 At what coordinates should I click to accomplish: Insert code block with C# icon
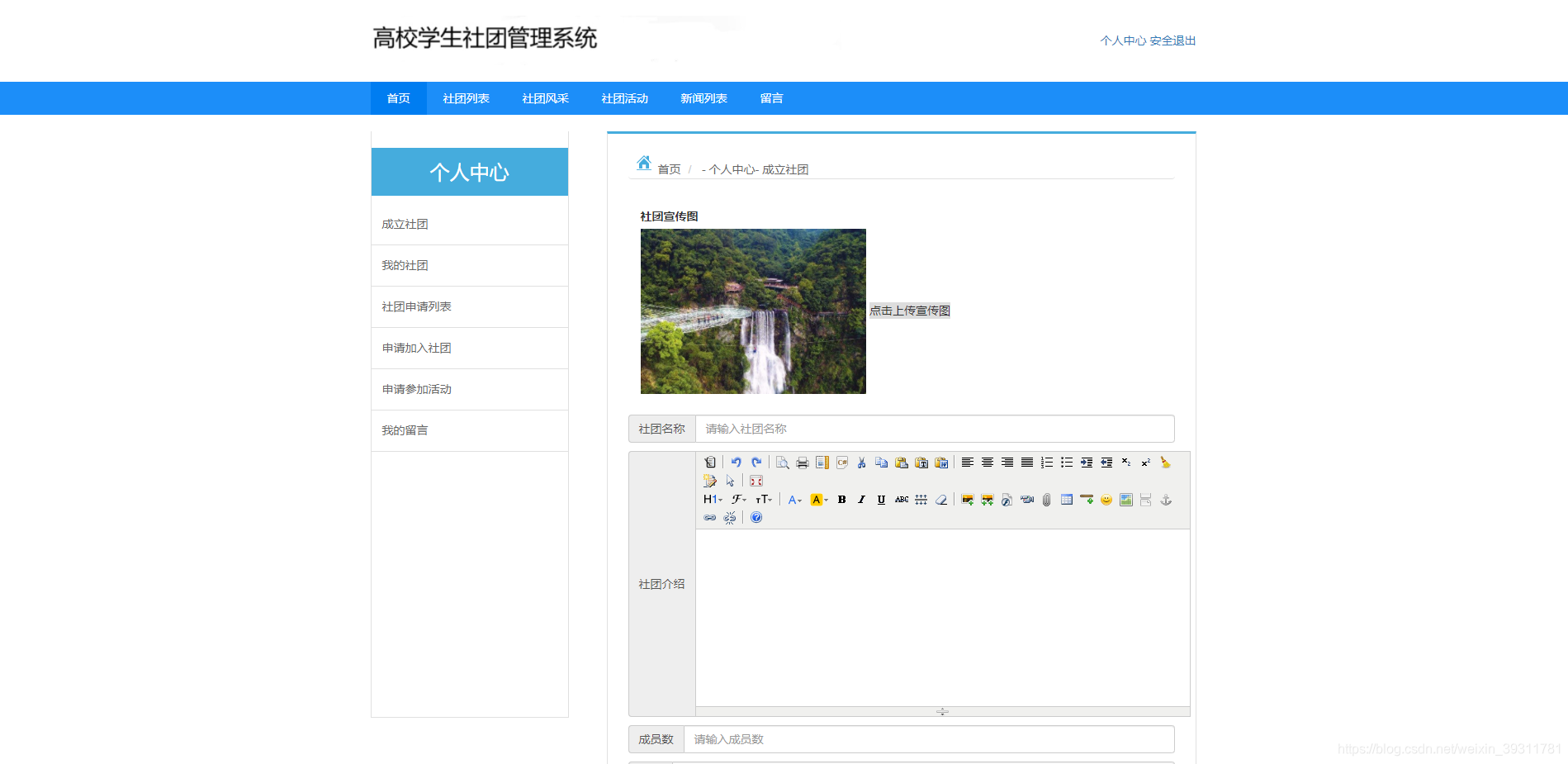tap(842, 463)
